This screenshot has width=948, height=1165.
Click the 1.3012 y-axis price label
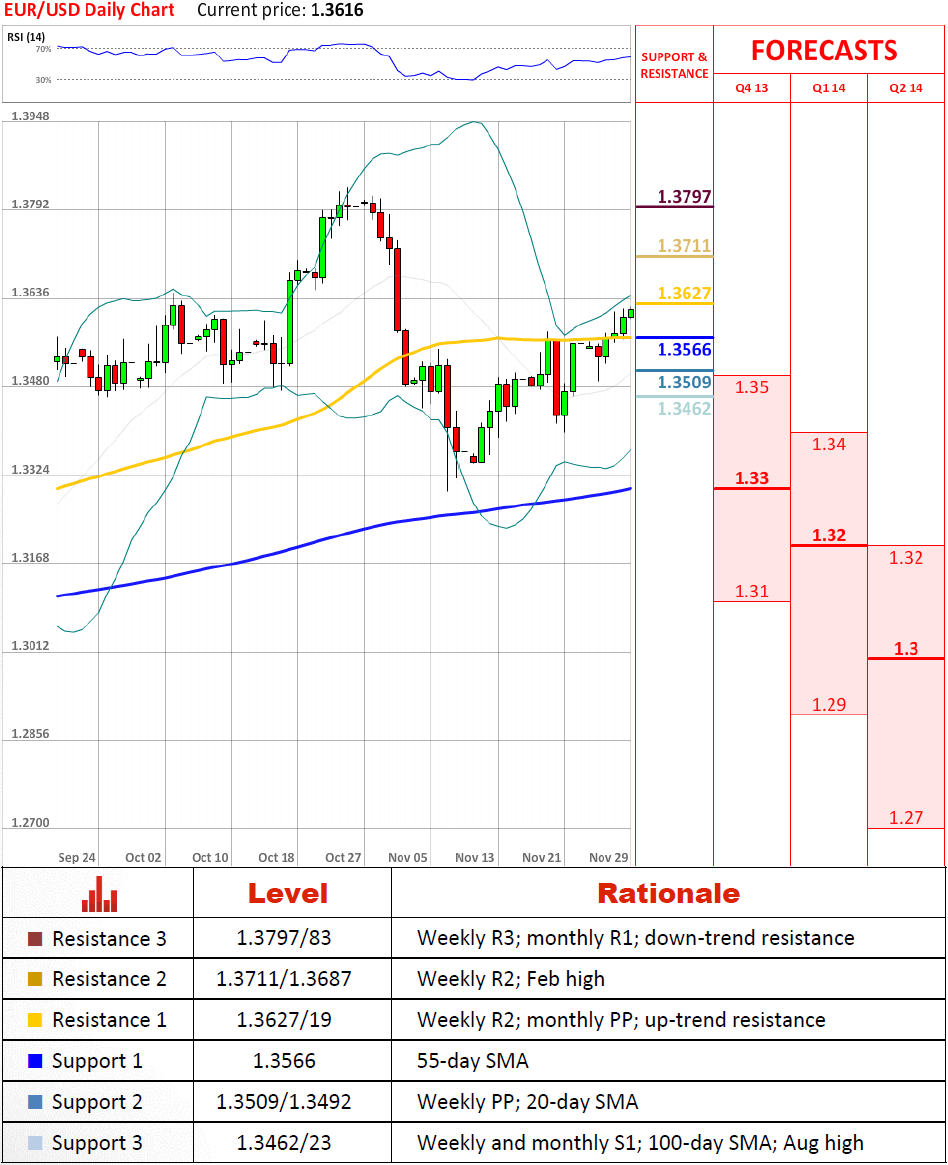30,646
